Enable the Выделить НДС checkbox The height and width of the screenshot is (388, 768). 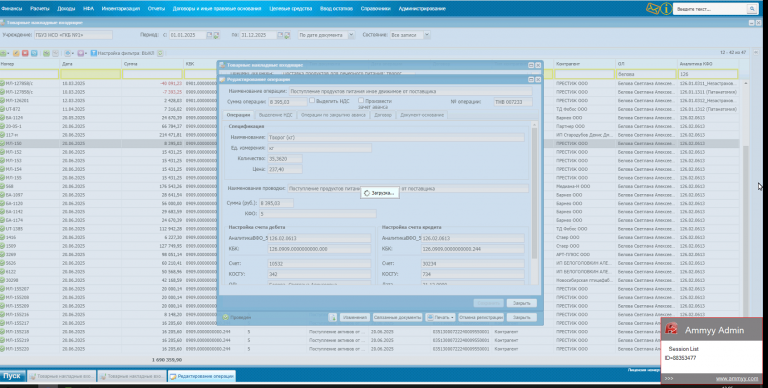pyautogui.click(x=312, y=100)
